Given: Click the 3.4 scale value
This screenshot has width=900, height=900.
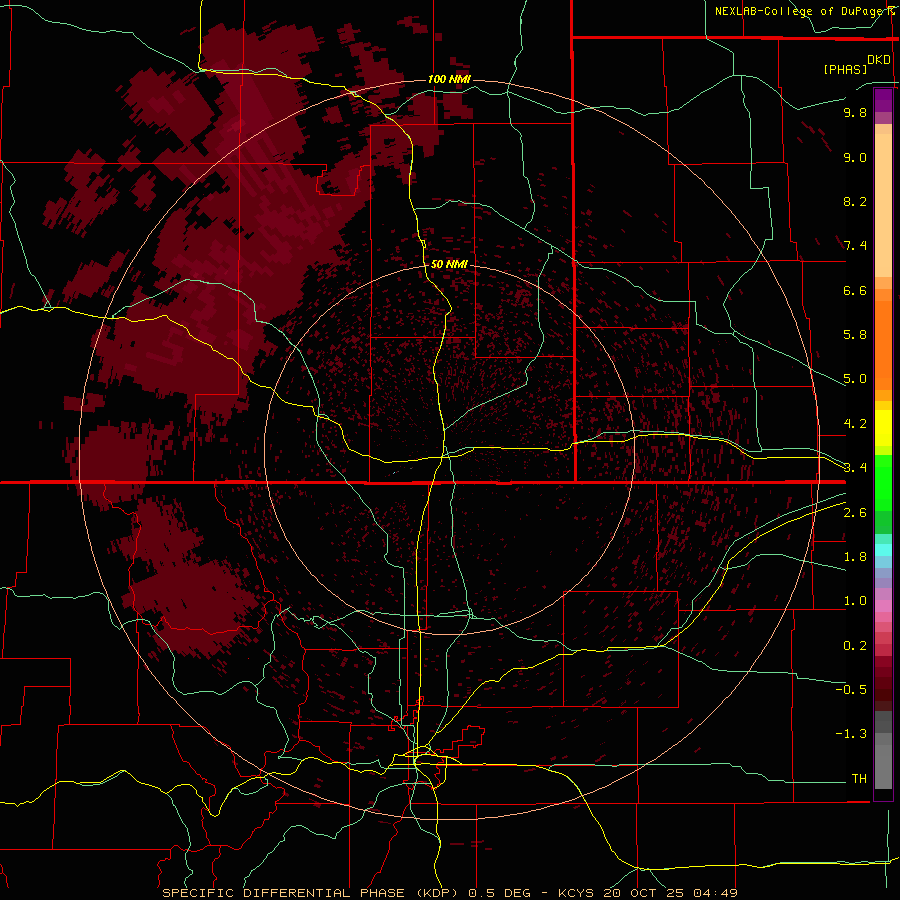Looking at the screenshot, I should [855, 468].
